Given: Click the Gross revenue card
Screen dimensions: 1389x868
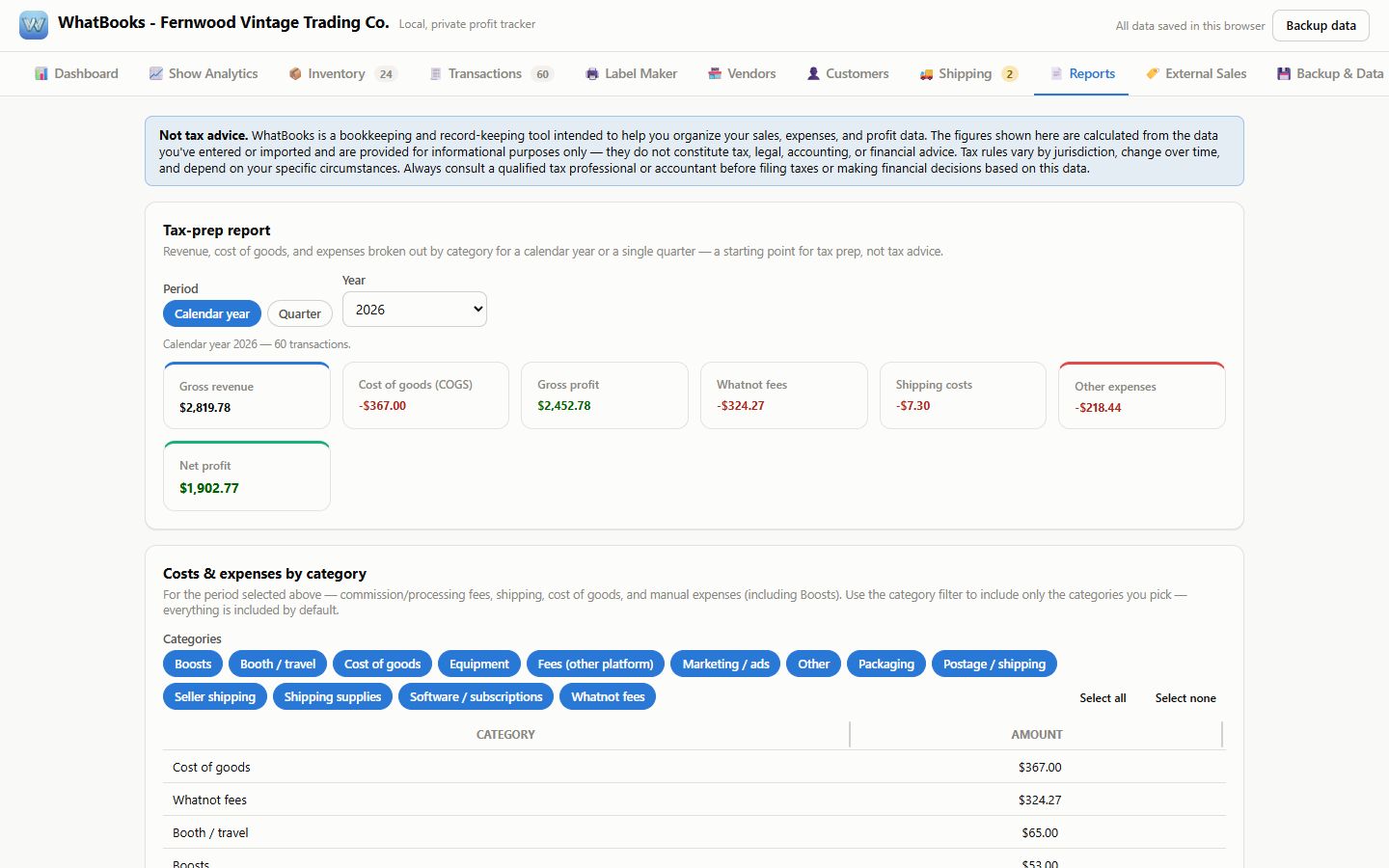Looking at the screenshot, I should pos(247,395).
